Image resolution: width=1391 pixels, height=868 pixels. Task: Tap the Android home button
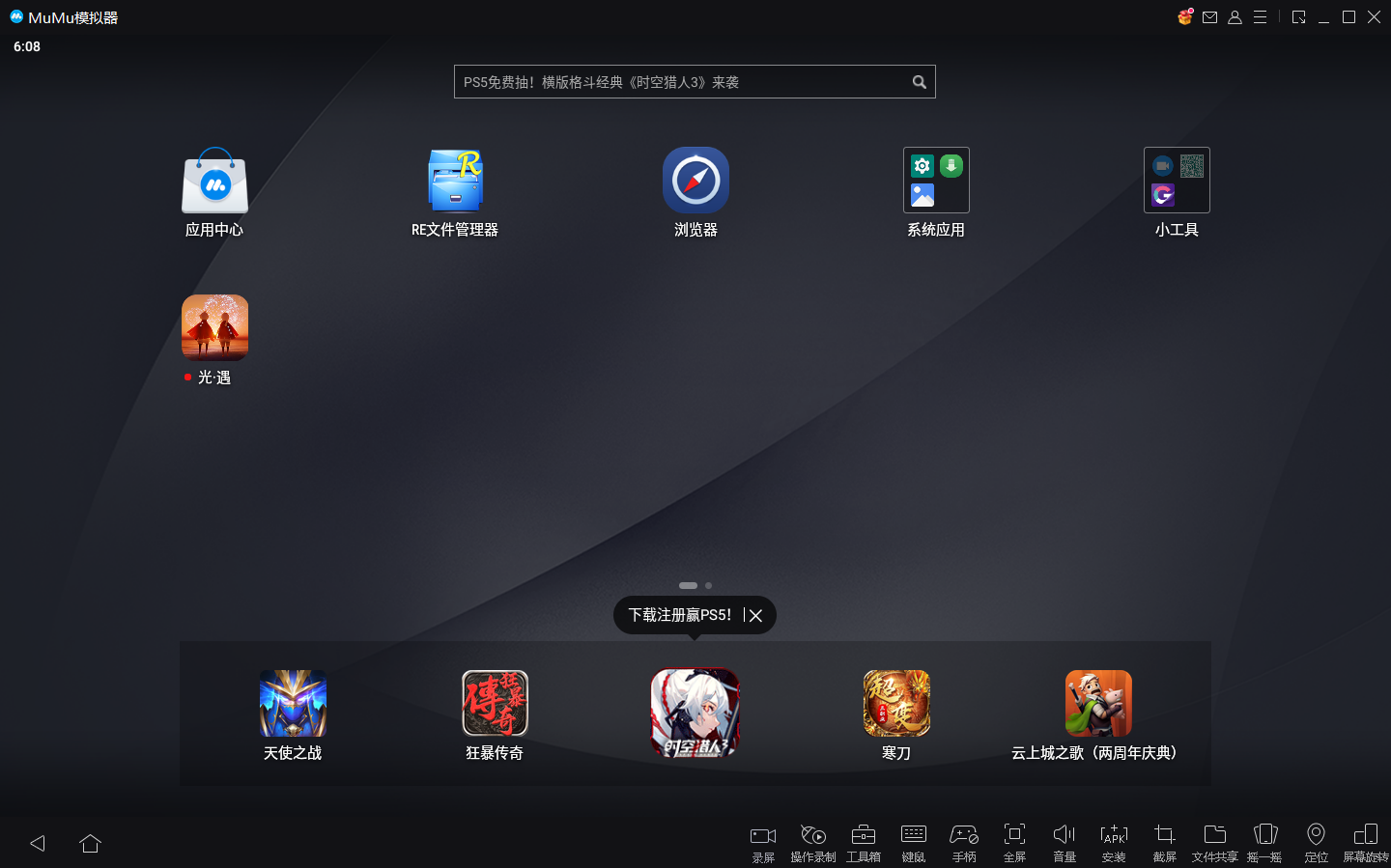pos(90,843)
